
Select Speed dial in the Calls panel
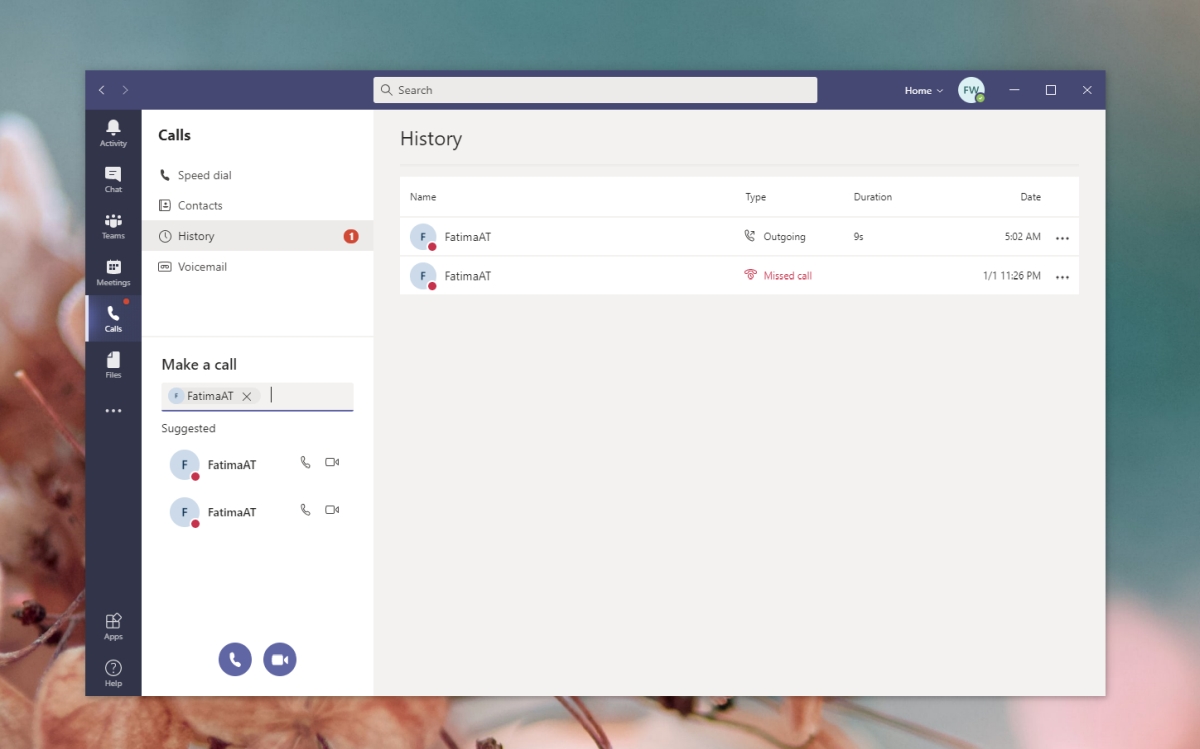pyautogui.click(x=203, y=174)
